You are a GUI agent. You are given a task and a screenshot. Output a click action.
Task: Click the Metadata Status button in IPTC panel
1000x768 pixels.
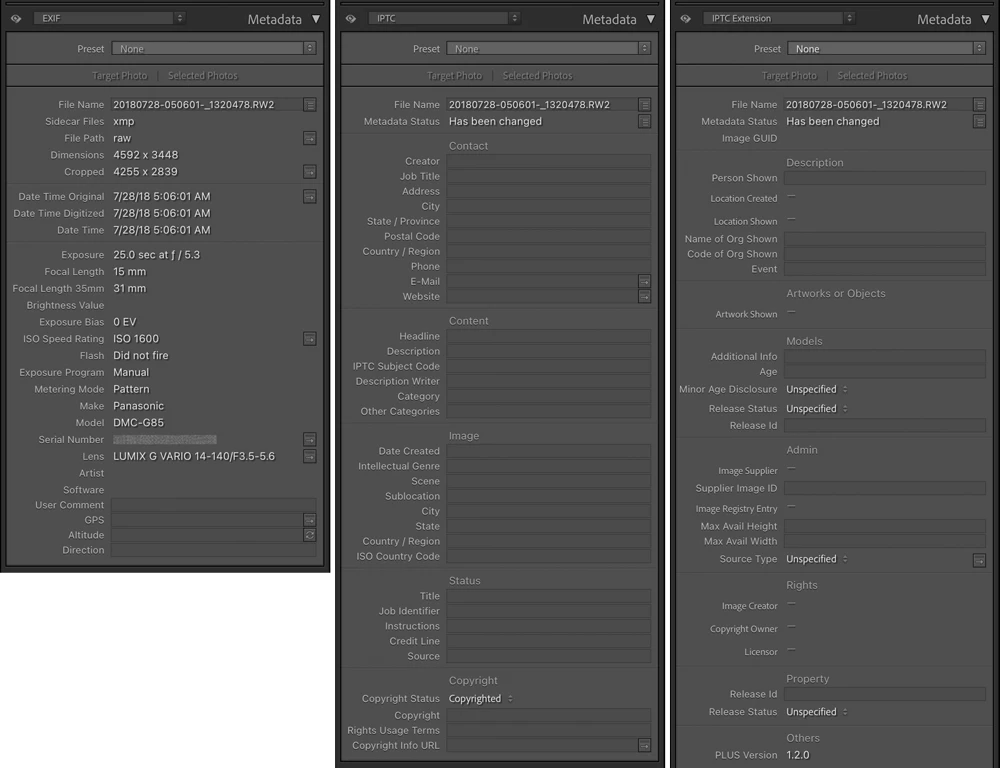[x=644, y=121]
